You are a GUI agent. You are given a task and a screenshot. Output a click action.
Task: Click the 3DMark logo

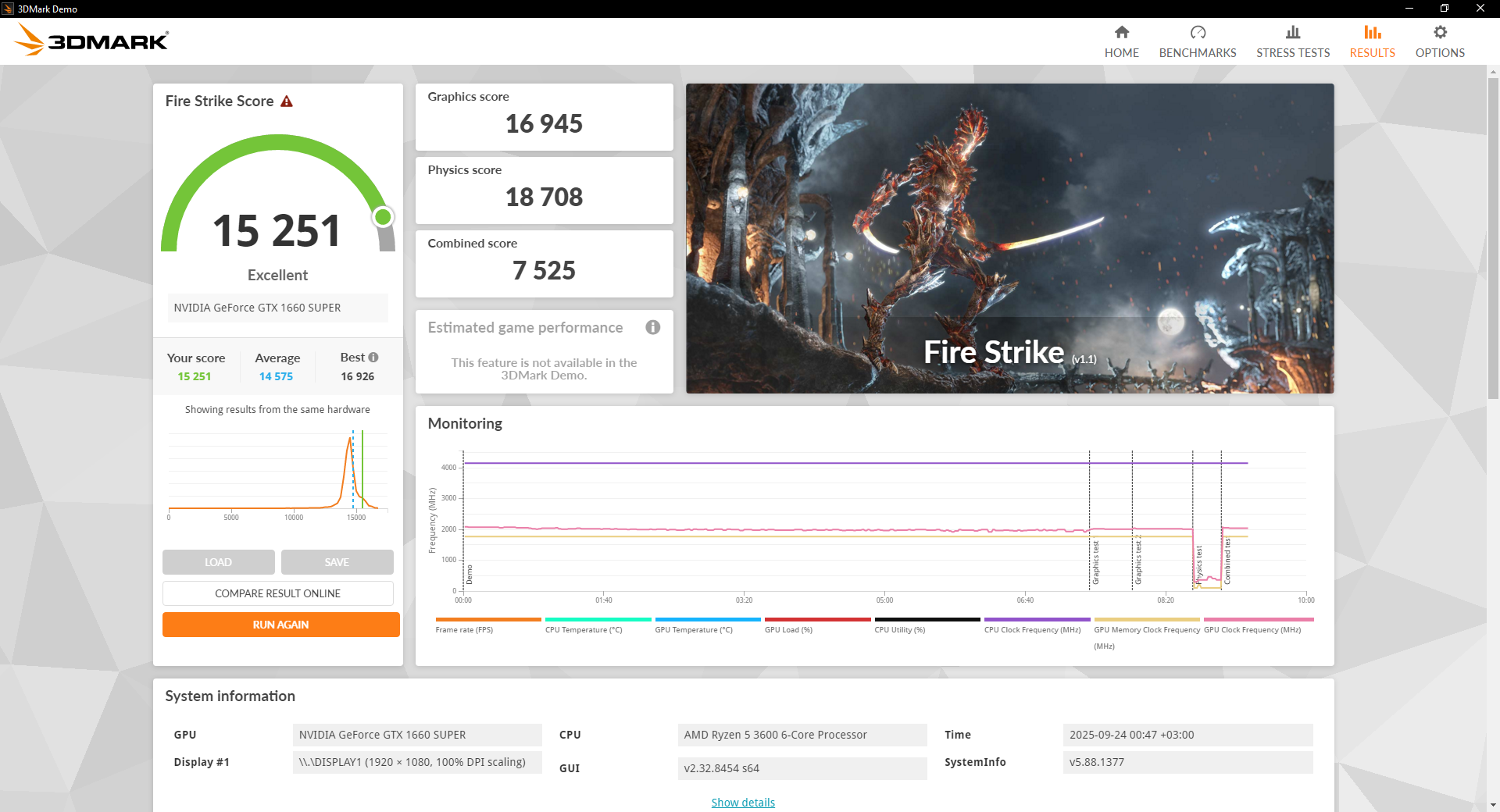click(91, 40)
